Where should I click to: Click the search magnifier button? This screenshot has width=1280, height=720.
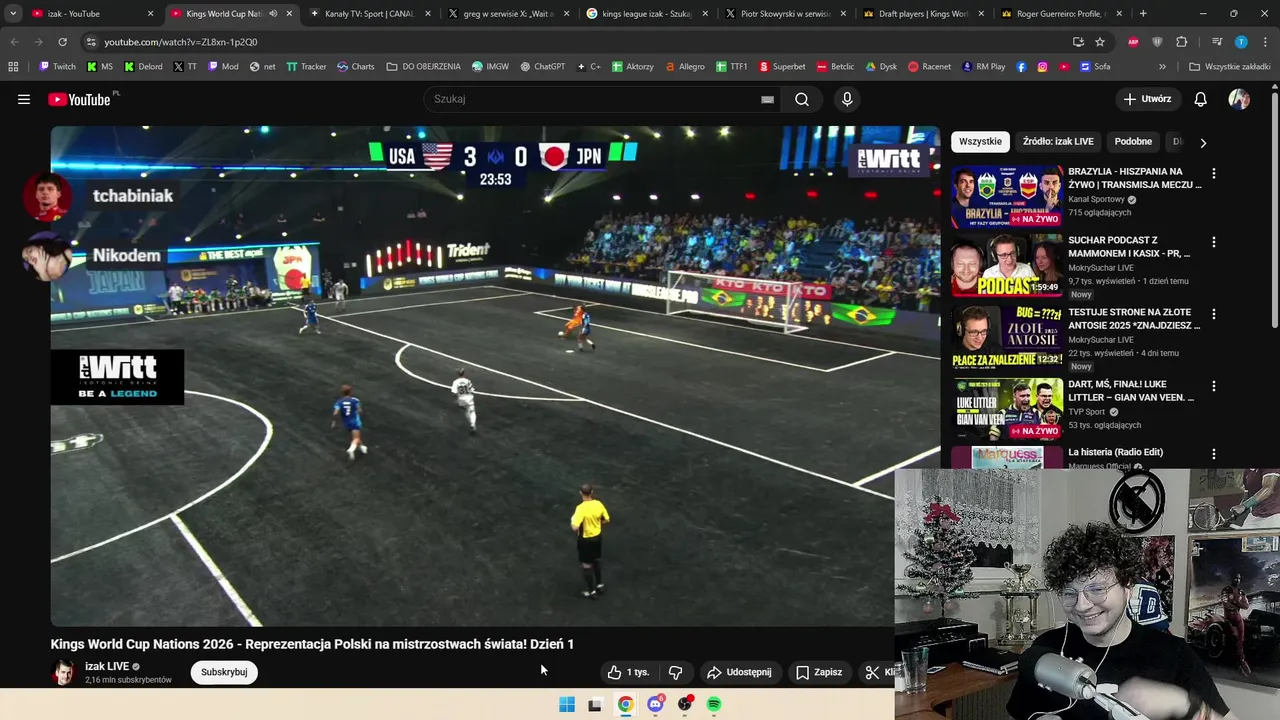coord(802,99)
